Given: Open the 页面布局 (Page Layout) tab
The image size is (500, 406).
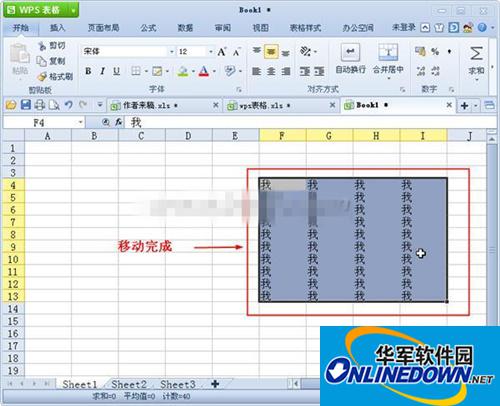Looking at the screenshot, I should coord(103,28).
